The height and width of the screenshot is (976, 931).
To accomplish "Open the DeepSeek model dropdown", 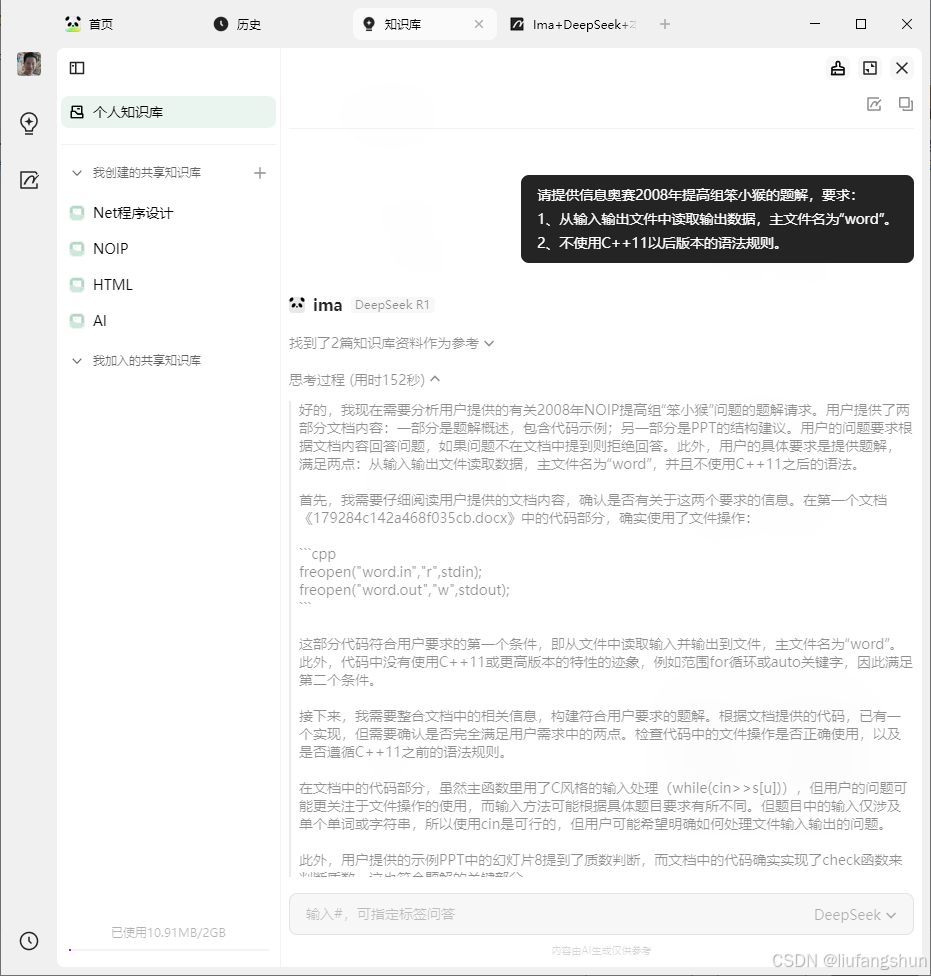I will 855,914.
